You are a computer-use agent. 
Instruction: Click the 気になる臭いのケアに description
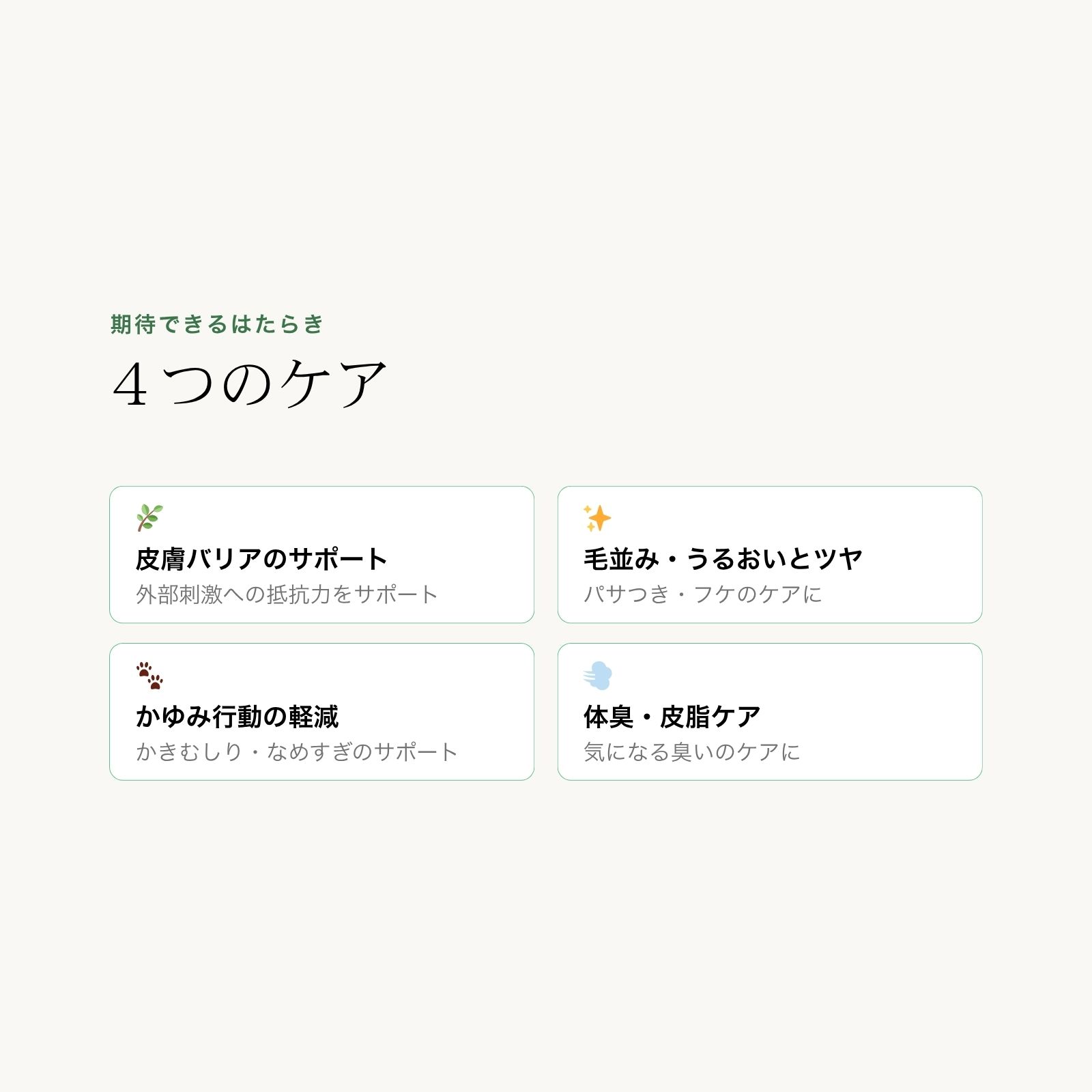tap(691, 752)
